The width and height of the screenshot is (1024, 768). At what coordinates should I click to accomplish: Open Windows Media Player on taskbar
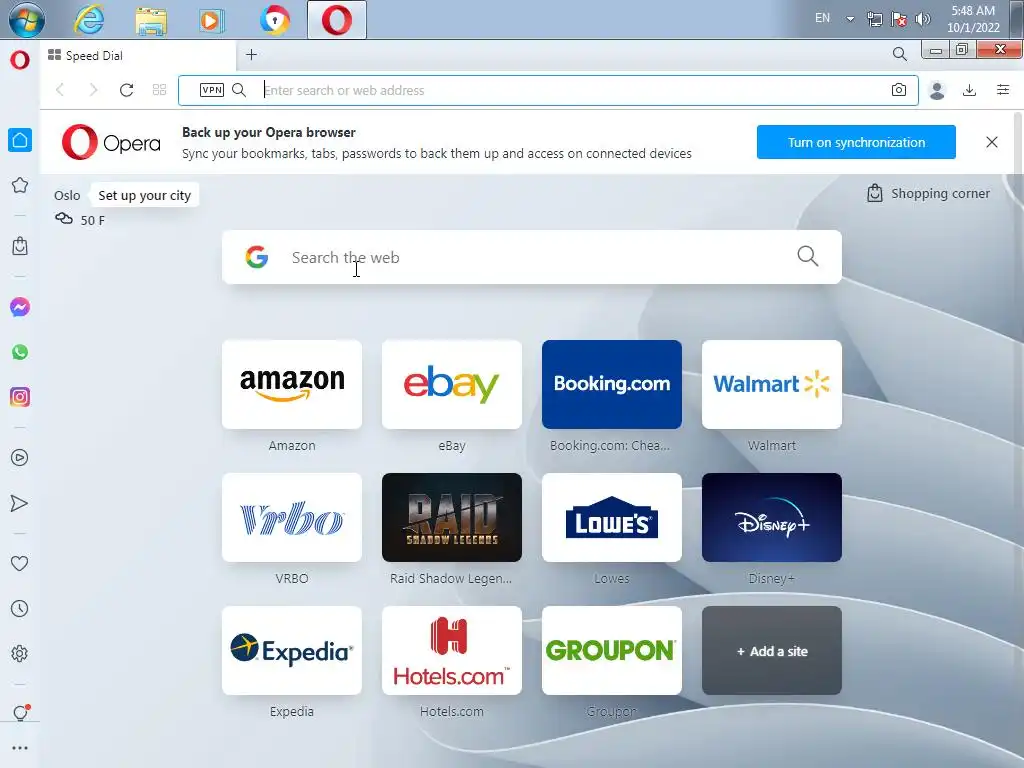212,20
